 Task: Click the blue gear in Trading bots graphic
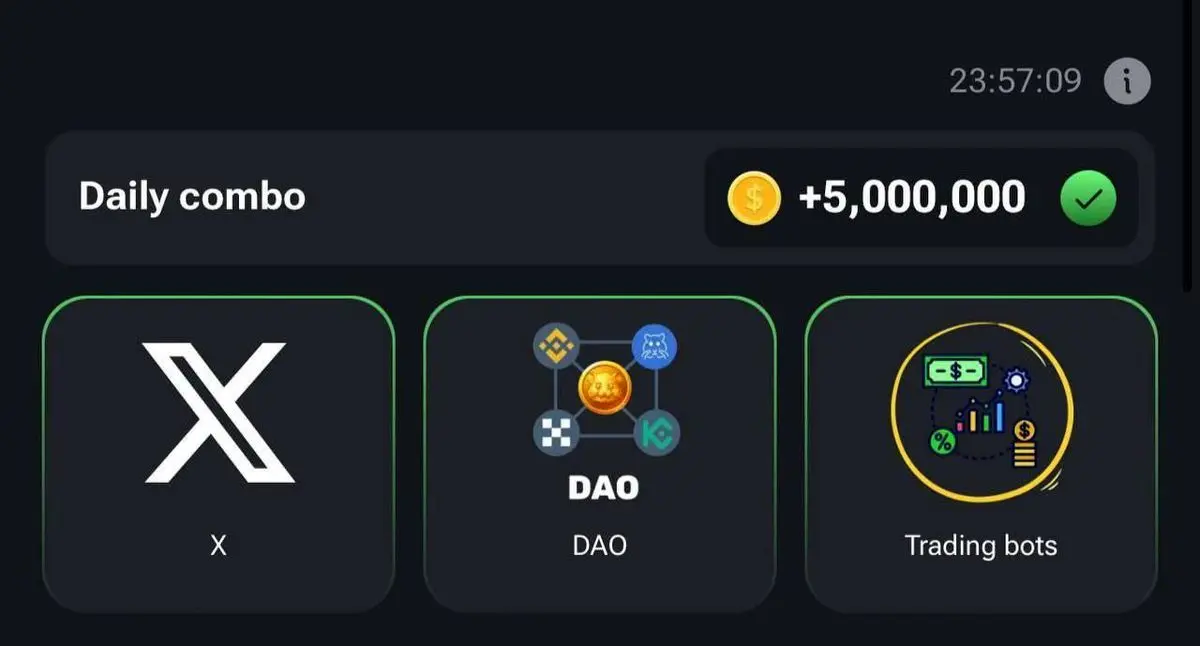tap(1017, 381)
